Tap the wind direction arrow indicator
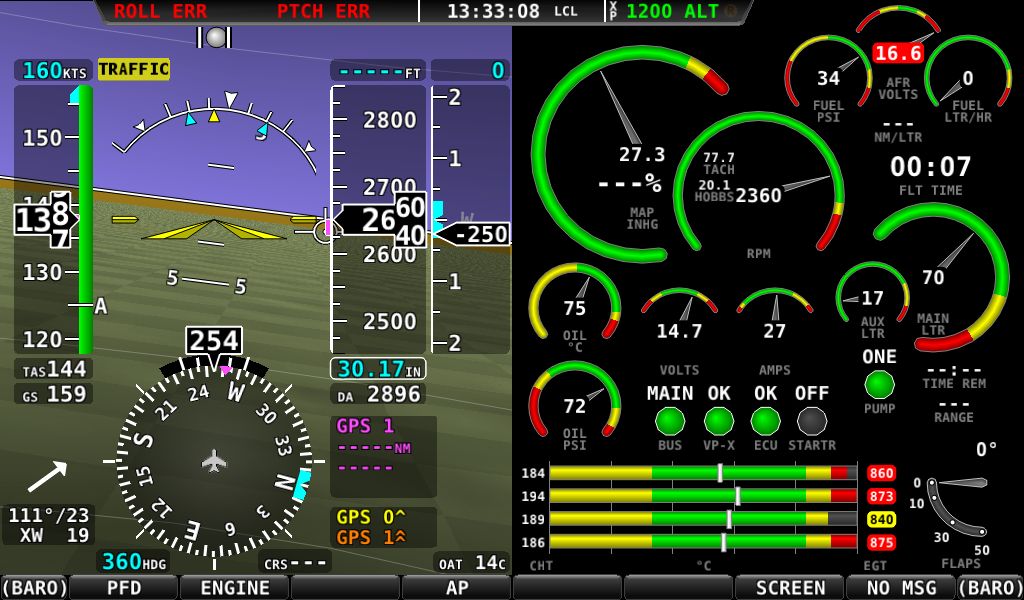Viewport: 1024px width, 600px height. [x=47, y=477]
